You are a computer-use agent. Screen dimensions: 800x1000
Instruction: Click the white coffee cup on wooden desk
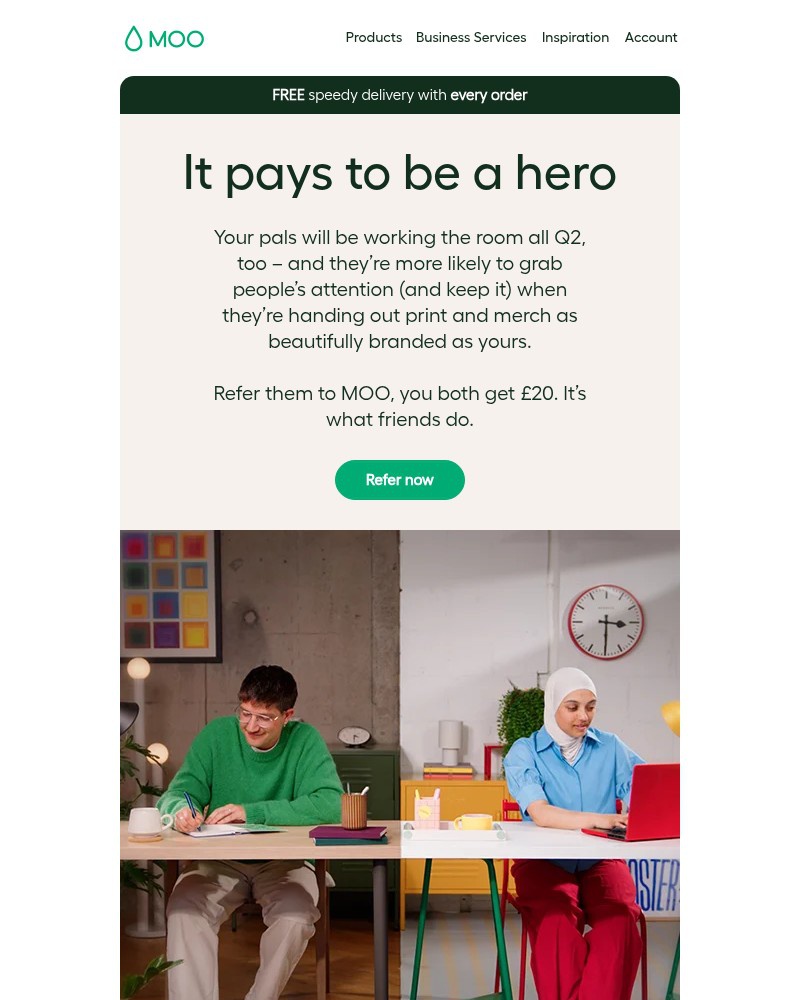coord(148,822)
